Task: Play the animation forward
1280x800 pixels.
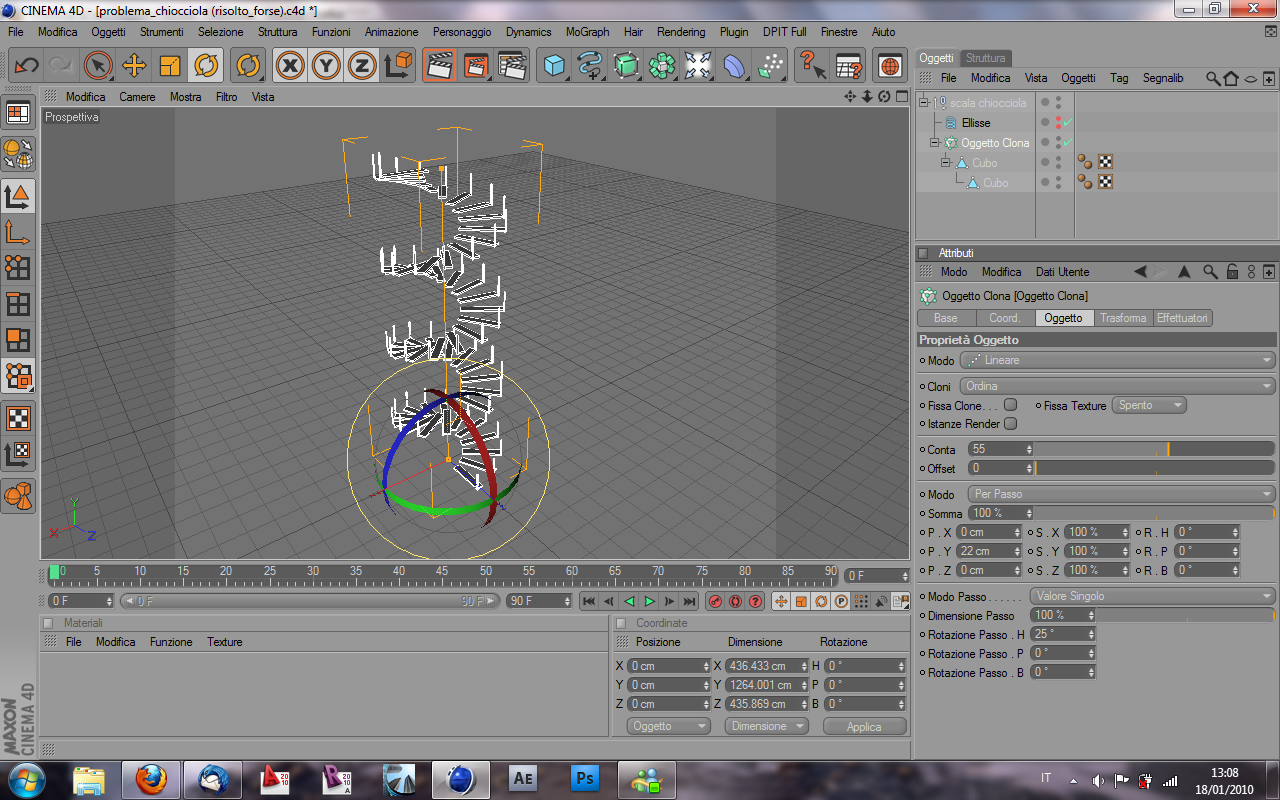Action: pos(649,601)
